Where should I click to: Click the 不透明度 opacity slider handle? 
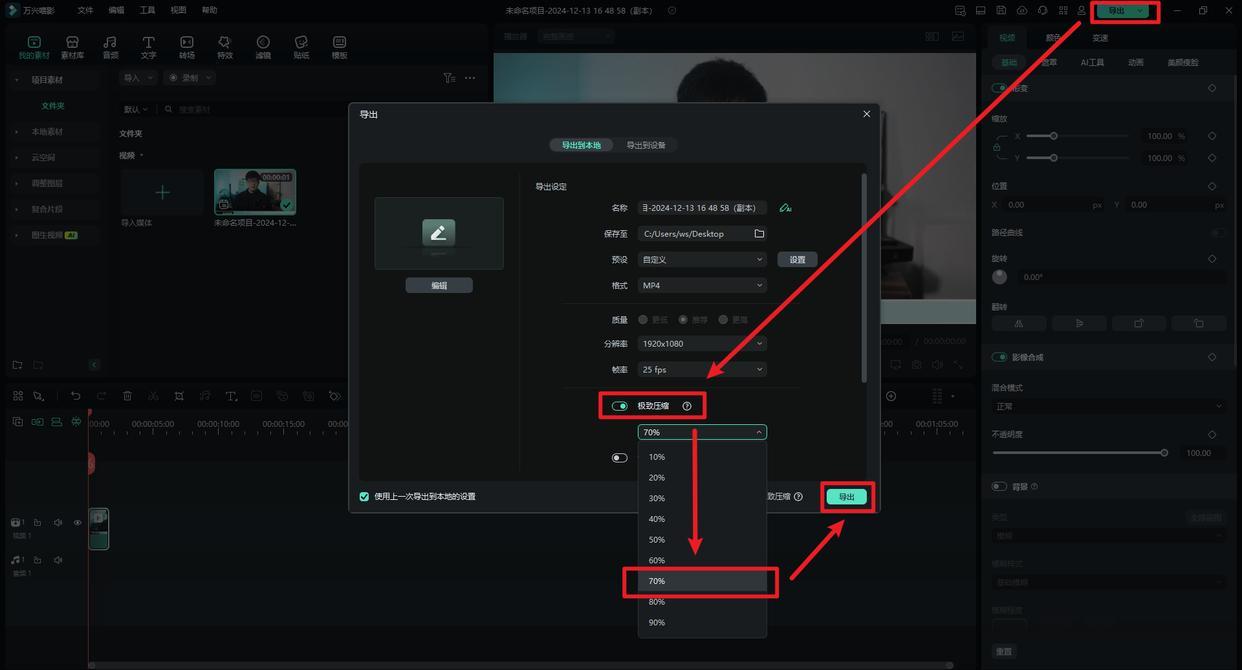tap(1164, 453)
